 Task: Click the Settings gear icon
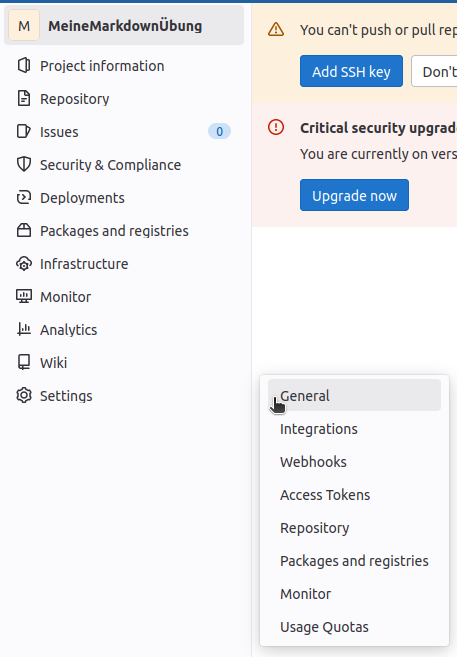[24, 396]
